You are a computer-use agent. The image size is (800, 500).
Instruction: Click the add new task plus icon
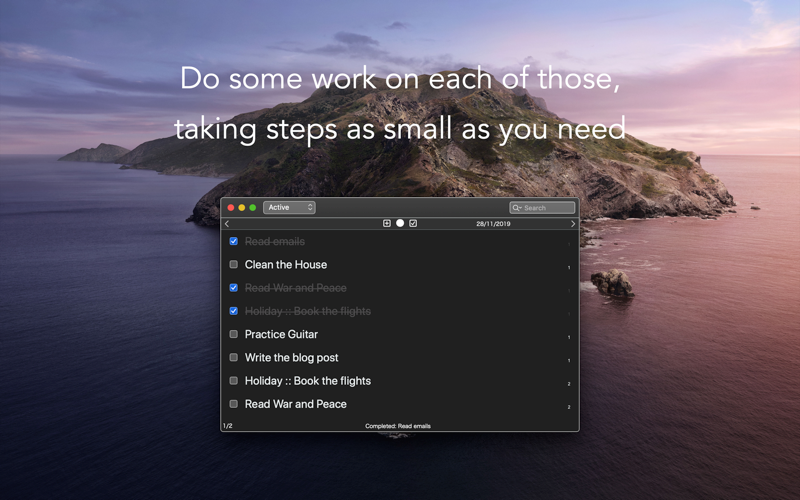point(387,223)
